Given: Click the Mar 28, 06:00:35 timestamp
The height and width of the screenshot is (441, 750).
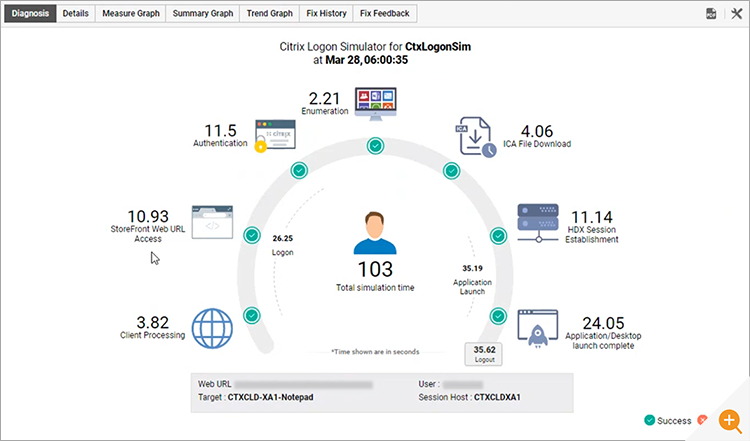Looking at the screenshot, I should click(367, 60).
